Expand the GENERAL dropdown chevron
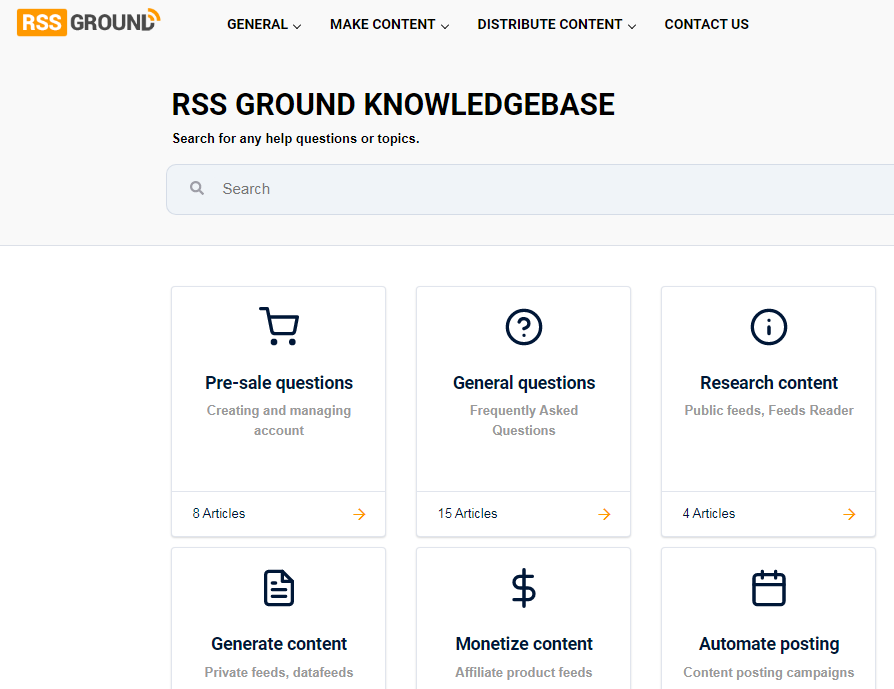 tap(297, 26)
